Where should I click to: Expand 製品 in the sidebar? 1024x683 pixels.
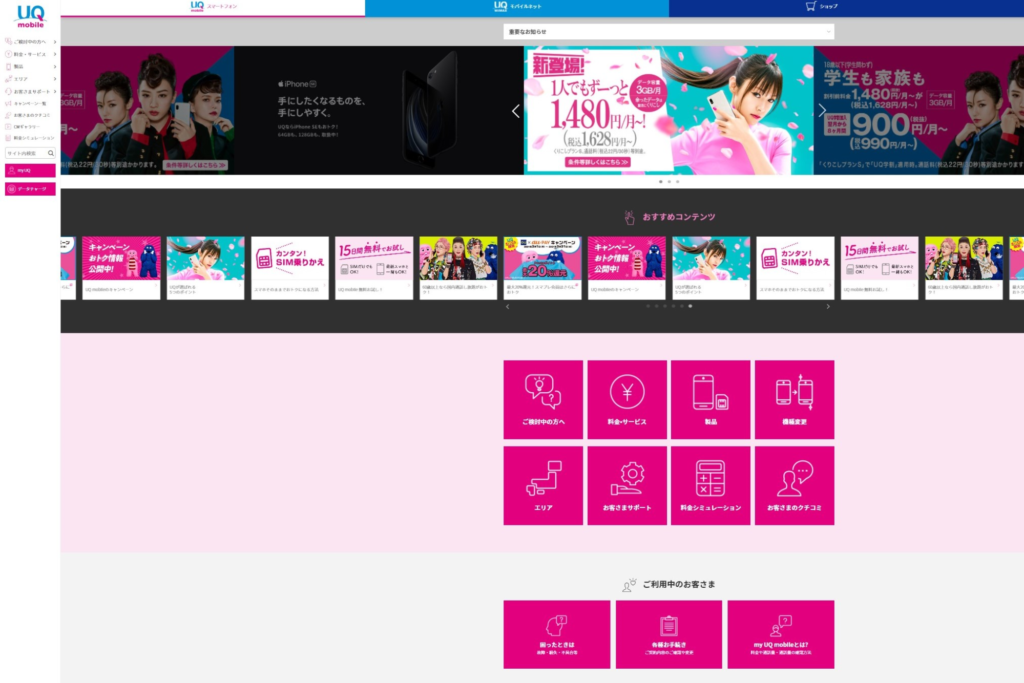(30, 67)
